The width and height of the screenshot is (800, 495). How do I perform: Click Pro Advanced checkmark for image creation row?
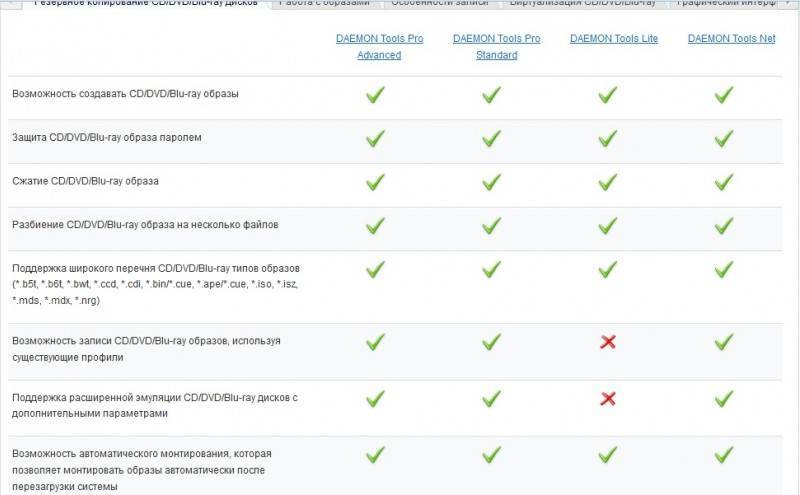(x=376, y=94)
